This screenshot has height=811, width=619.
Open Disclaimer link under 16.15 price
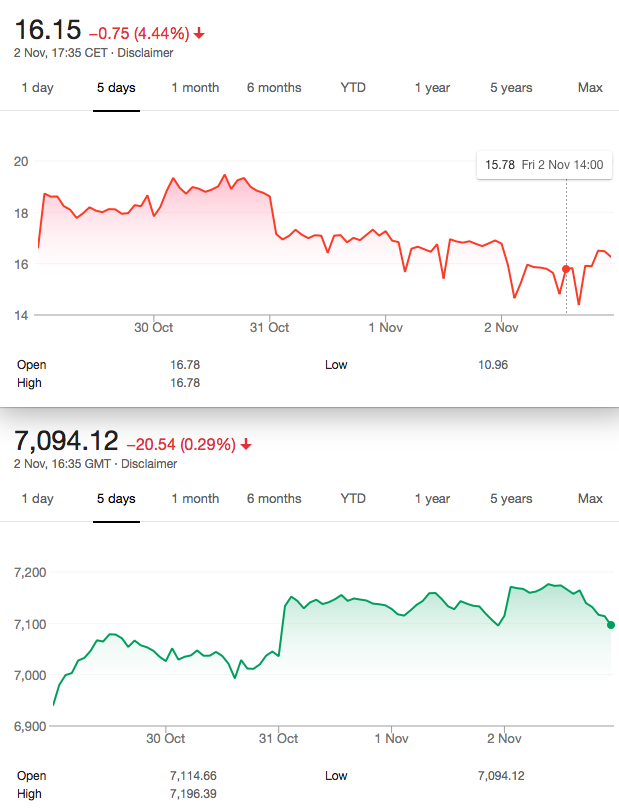coord(147,53)
